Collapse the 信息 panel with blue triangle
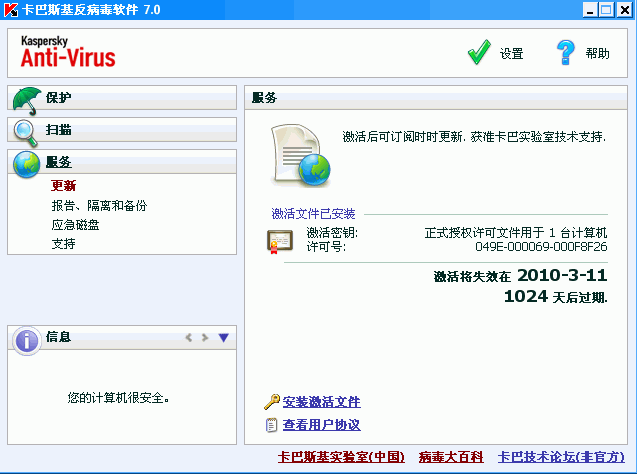Viewport: 637px width, 474px height. point(223,337)
